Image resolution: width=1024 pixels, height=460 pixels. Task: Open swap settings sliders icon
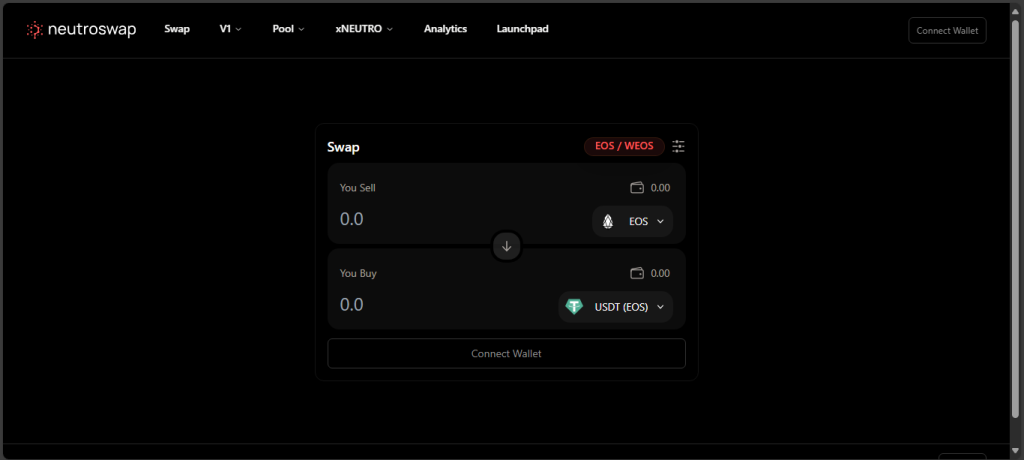point(678,147)
